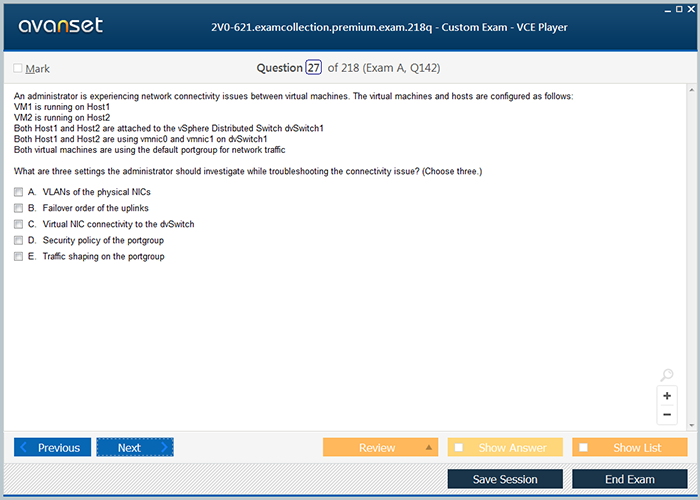Click the Save Session button
This screenshot has width=700, height=500.
point(504,479)
